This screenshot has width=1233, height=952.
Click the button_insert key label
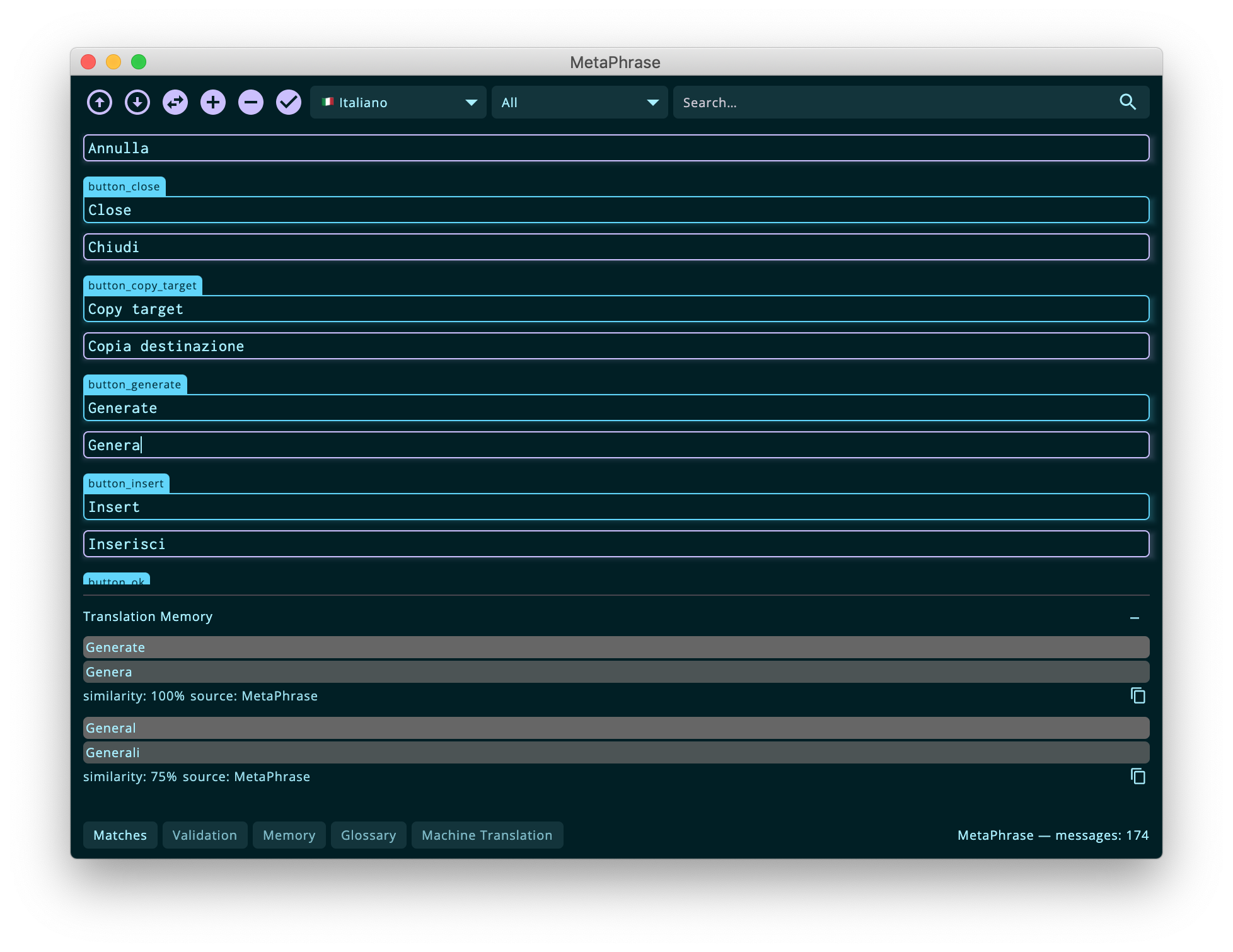(x=126, y=484)
